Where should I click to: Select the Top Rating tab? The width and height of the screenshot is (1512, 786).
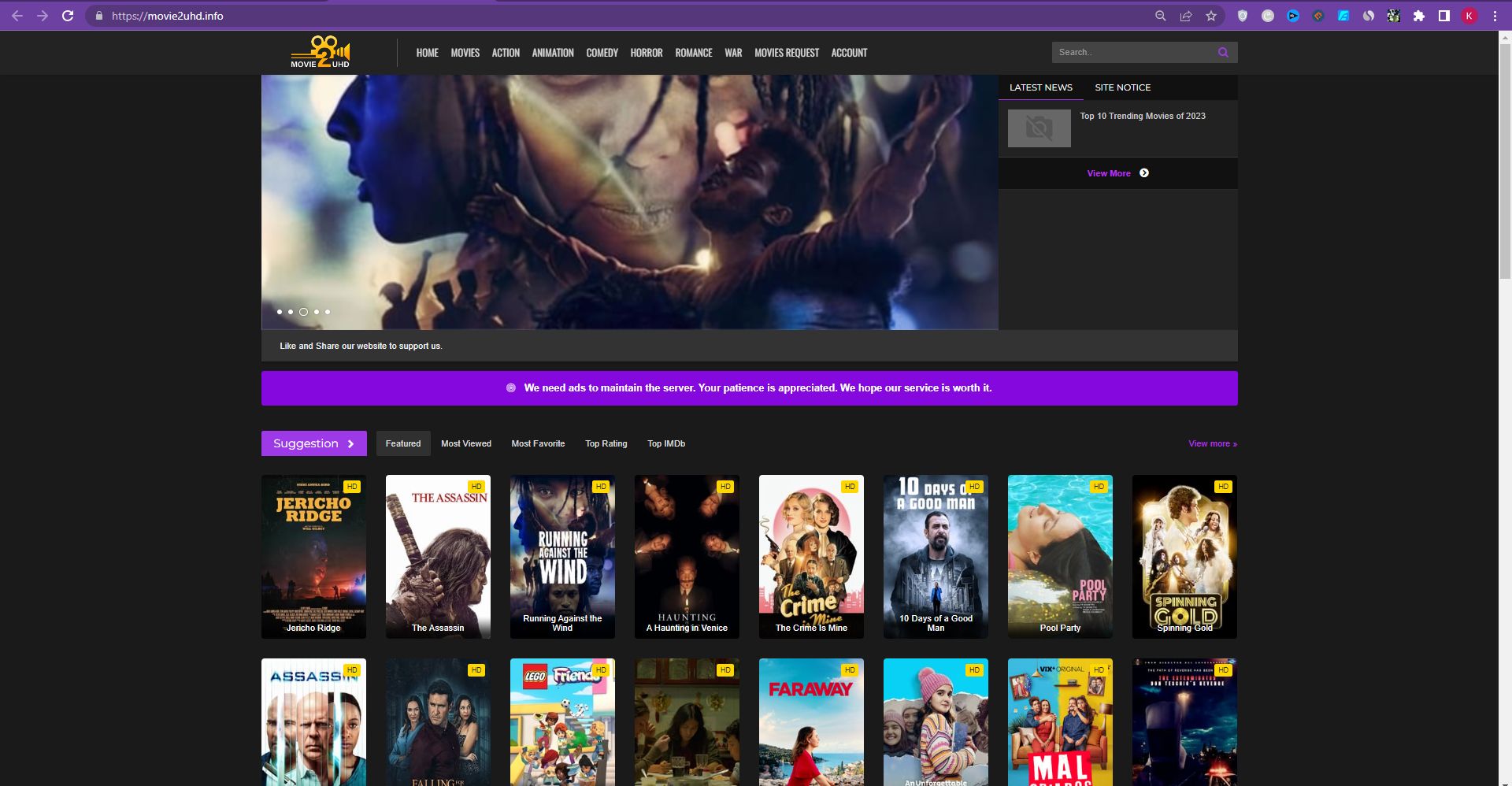606,443
